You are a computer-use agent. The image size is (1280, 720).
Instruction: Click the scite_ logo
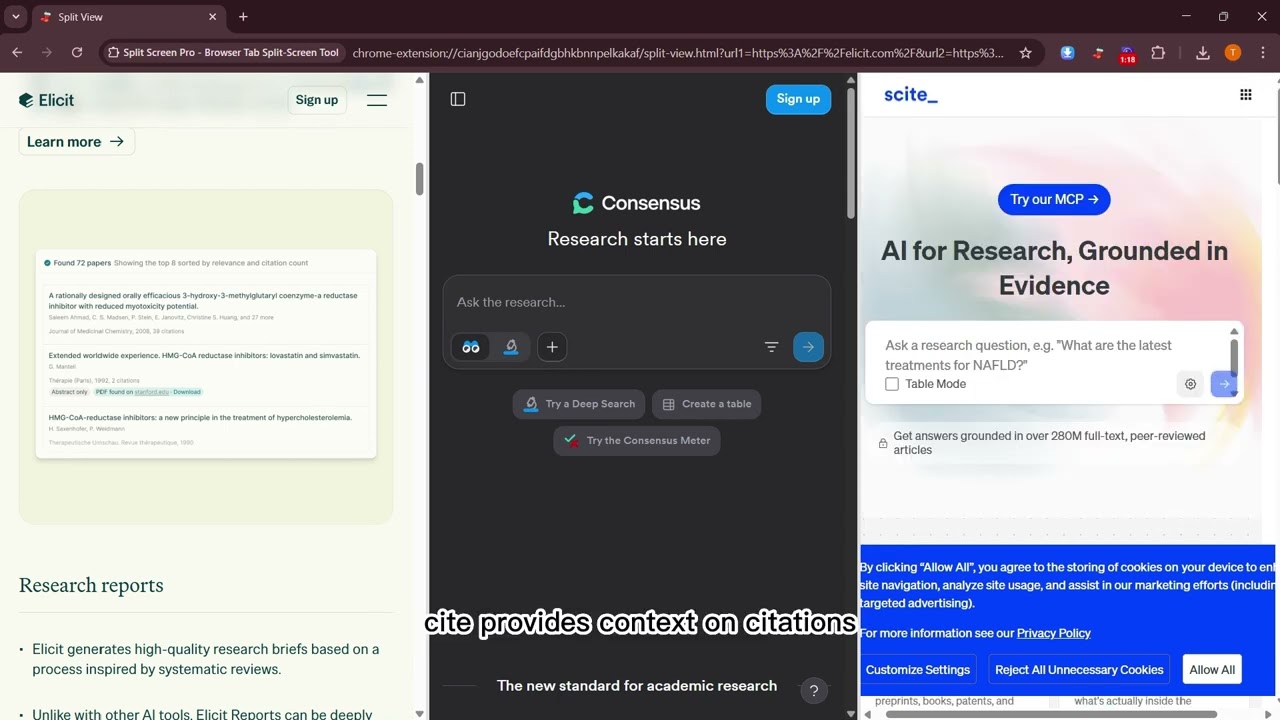(910, 95)
